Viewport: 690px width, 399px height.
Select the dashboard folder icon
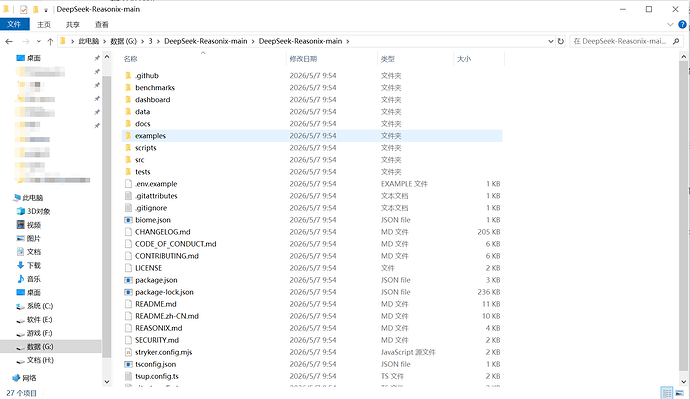tap(128, 99)
